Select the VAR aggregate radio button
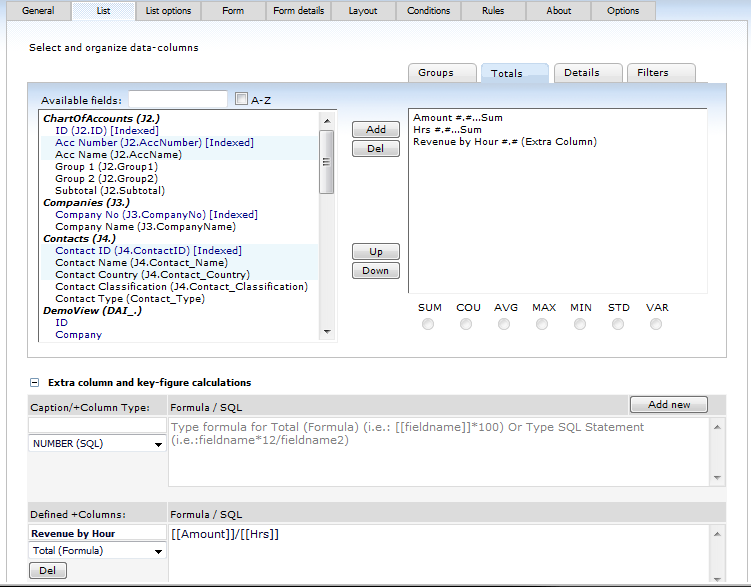This screenshot has height=587, width=751. point(656,324)
